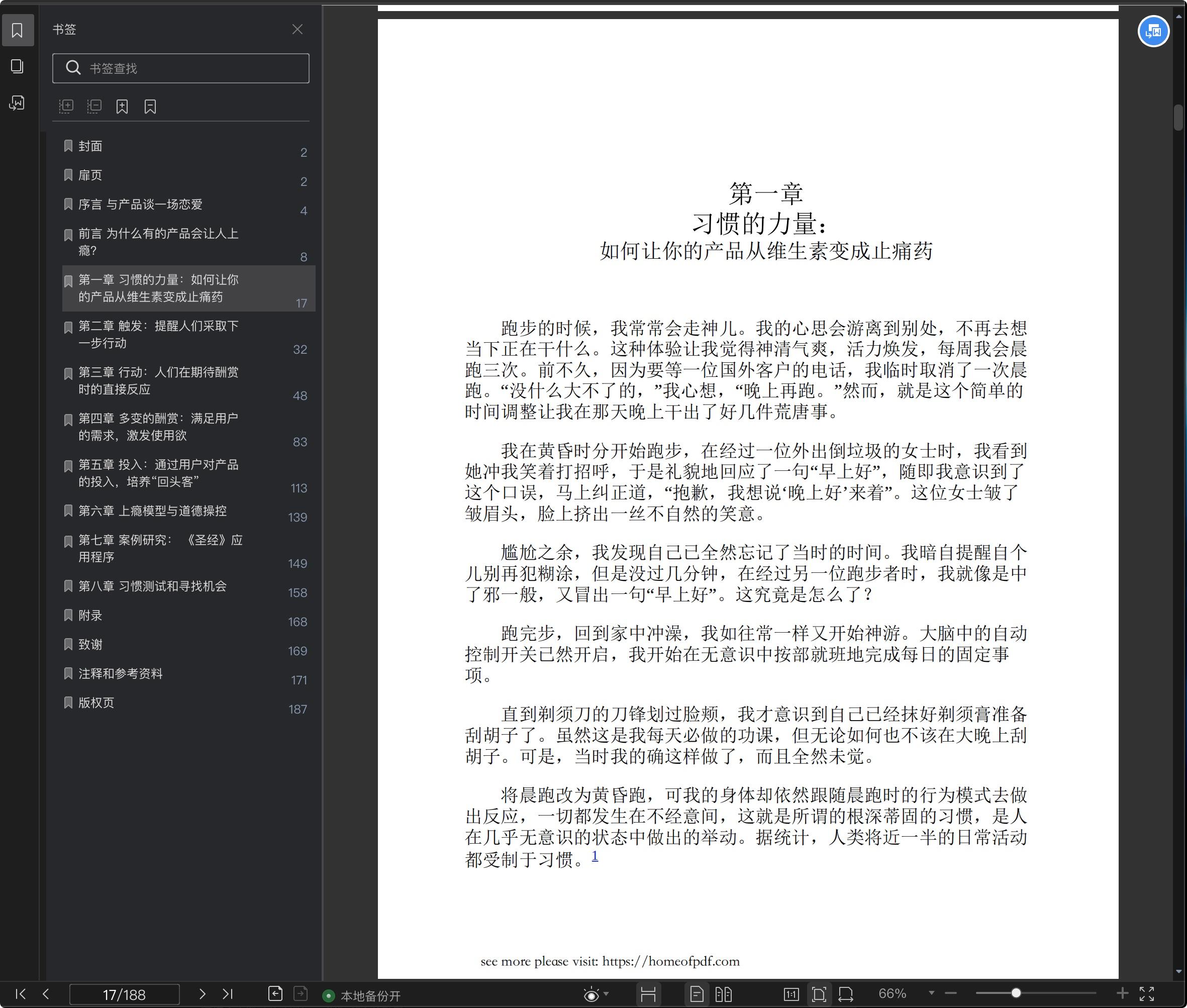Jump to 序言 与产品谈一场恋爱

click(188, 205)
